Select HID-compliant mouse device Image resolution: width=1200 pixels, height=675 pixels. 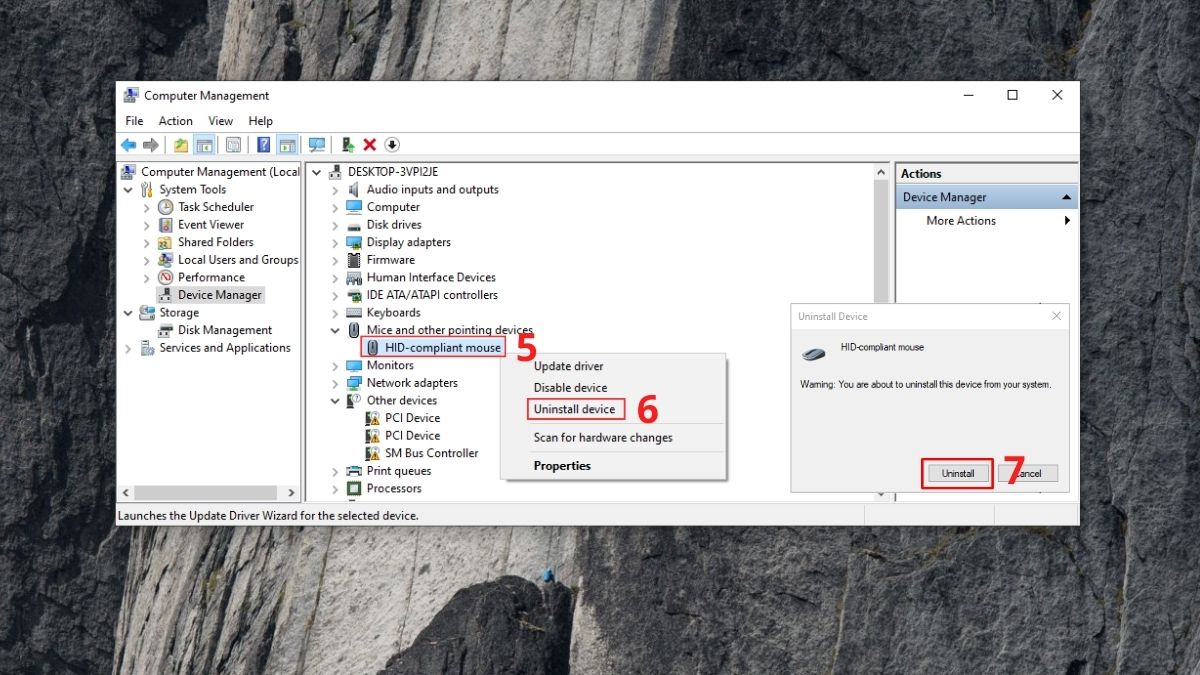click(x=442, y=348)
